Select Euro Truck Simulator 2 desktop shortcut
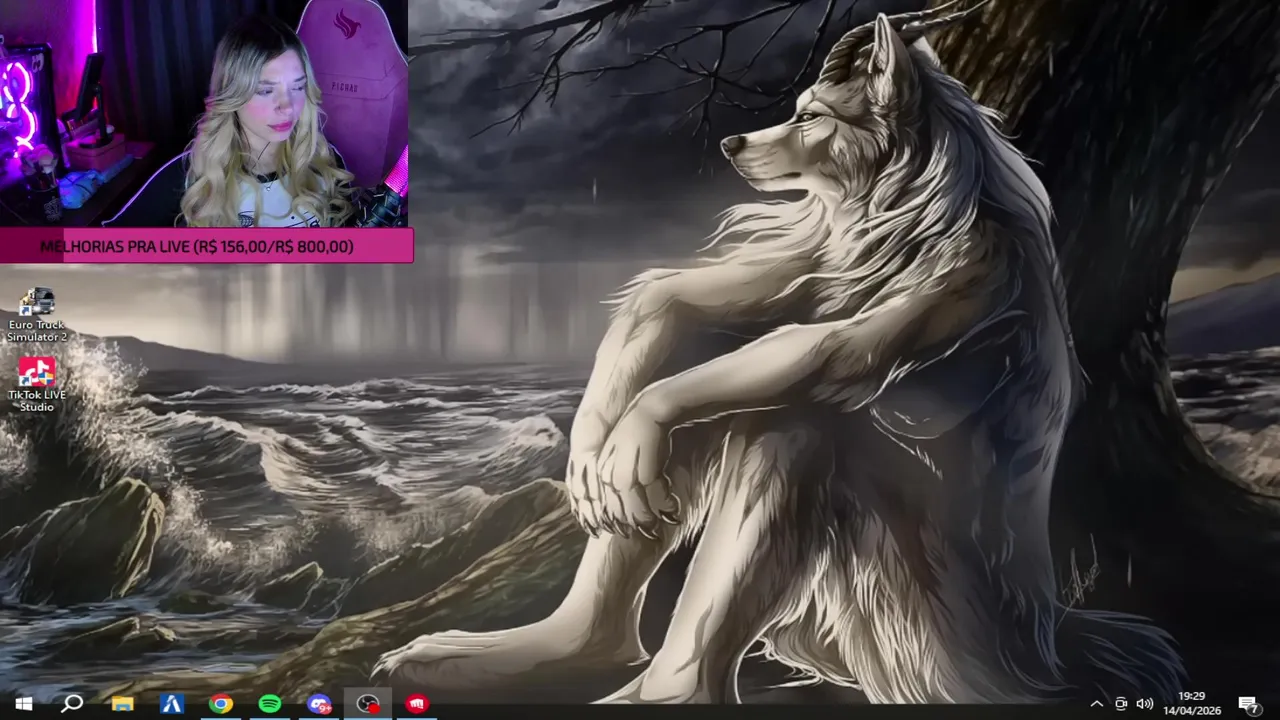This screenshot has width=1280, height=720. coord(37,315)
